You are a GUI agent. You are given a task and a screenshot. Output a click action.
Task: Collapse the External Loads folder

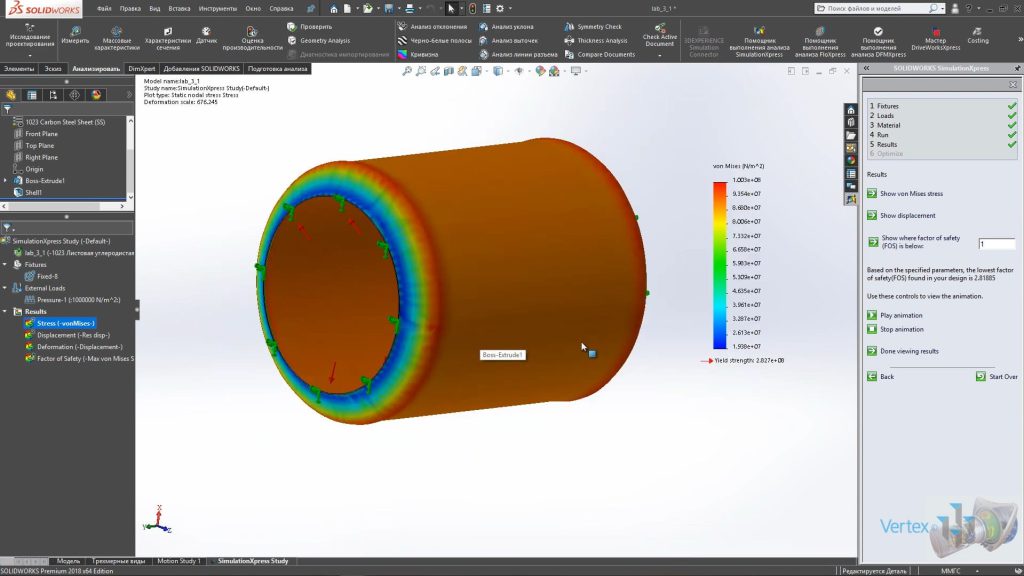tap(5, 288)
